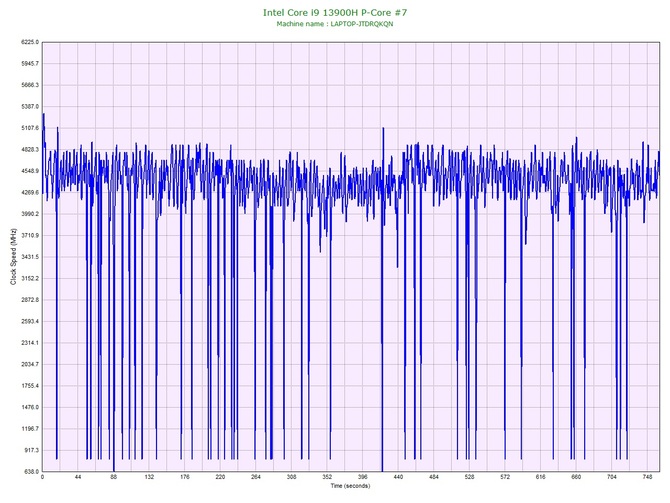Click the 638.0 y-axis value
The height and width of the screenshot is (503, 670).
coord(32,471)
